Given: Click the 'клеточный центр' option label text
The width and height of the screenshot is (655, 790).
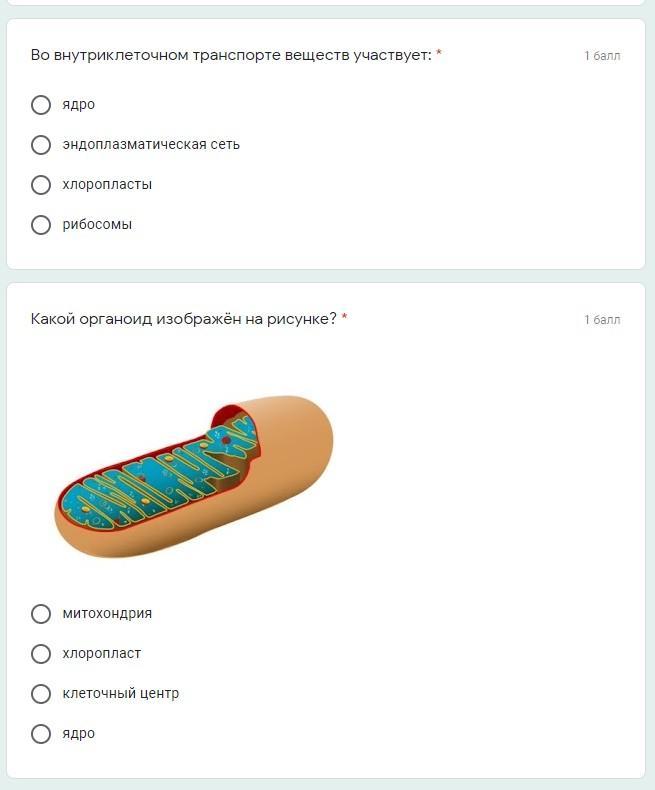Looking at the screenshot, I should (x=120, y=694).
